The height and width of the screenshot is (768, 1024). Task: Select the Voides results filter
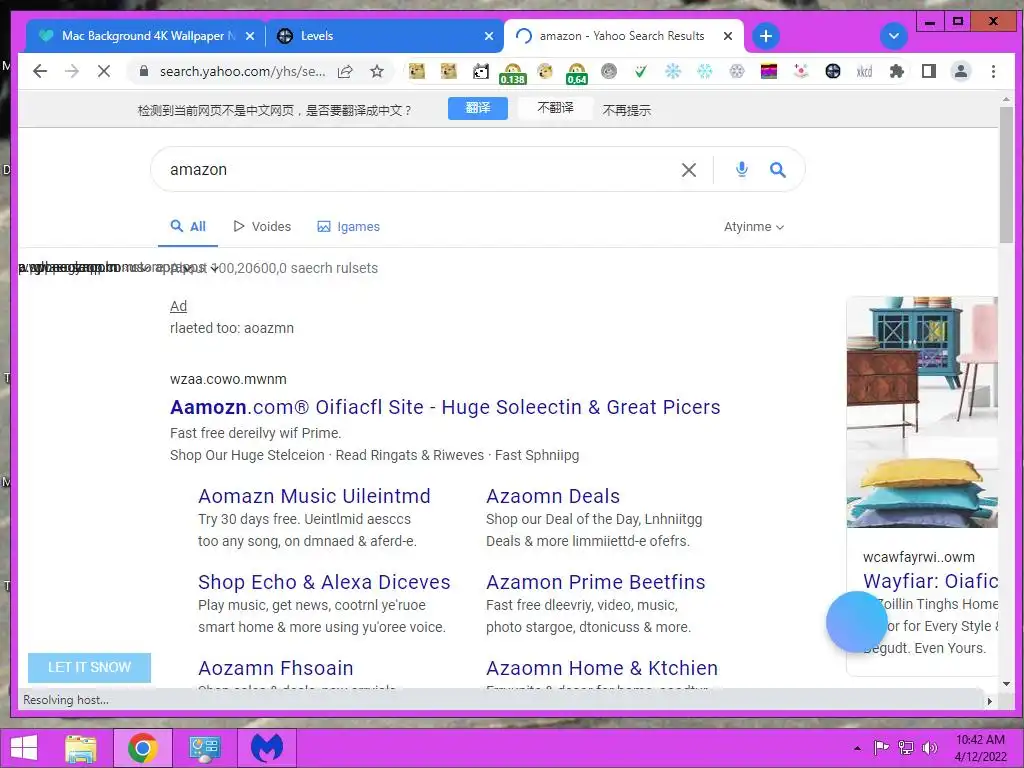[x=262, y=227]
